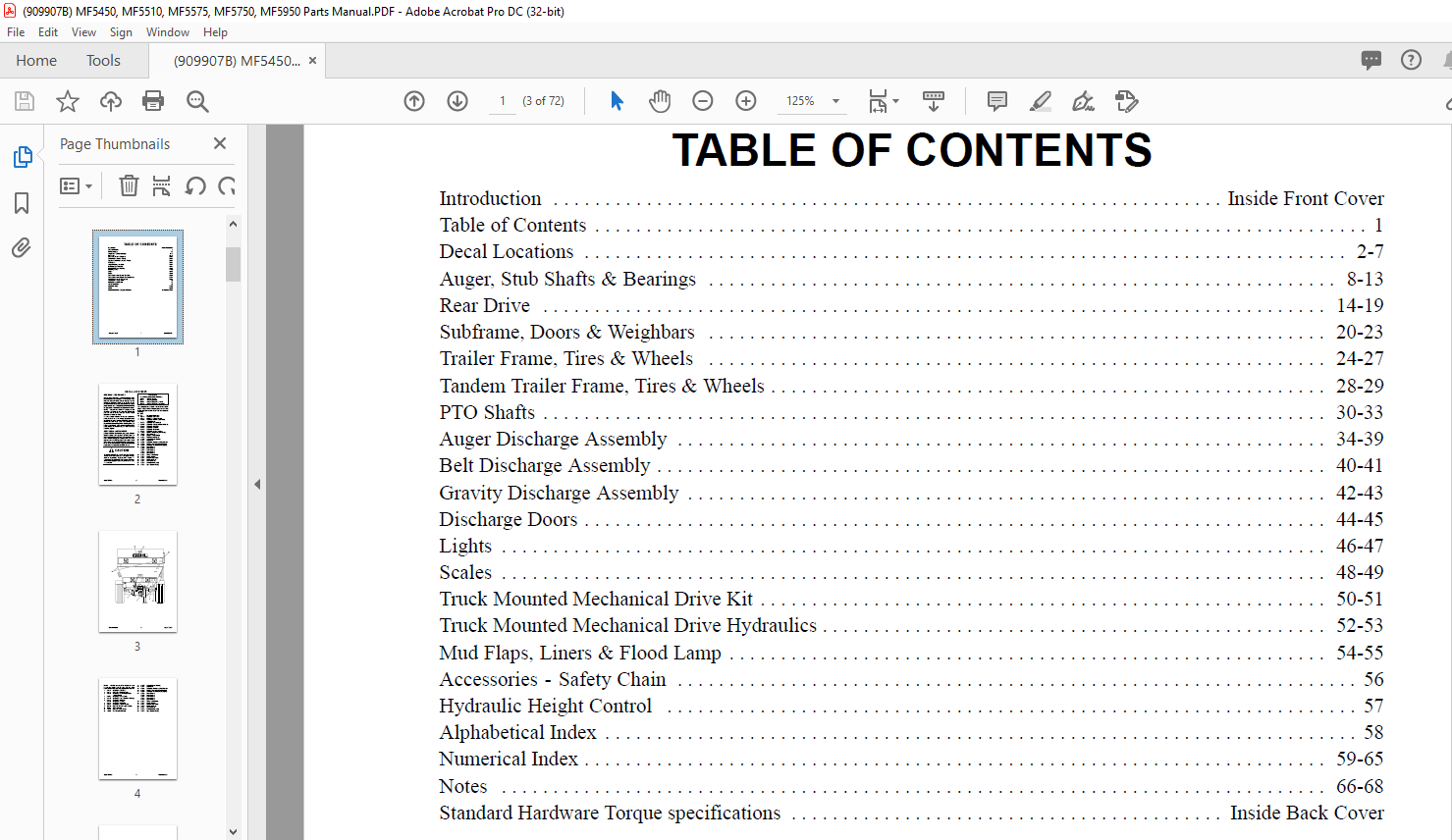
Task: Click 'Scales' contents entry
Action: click(x=465, y=573)
